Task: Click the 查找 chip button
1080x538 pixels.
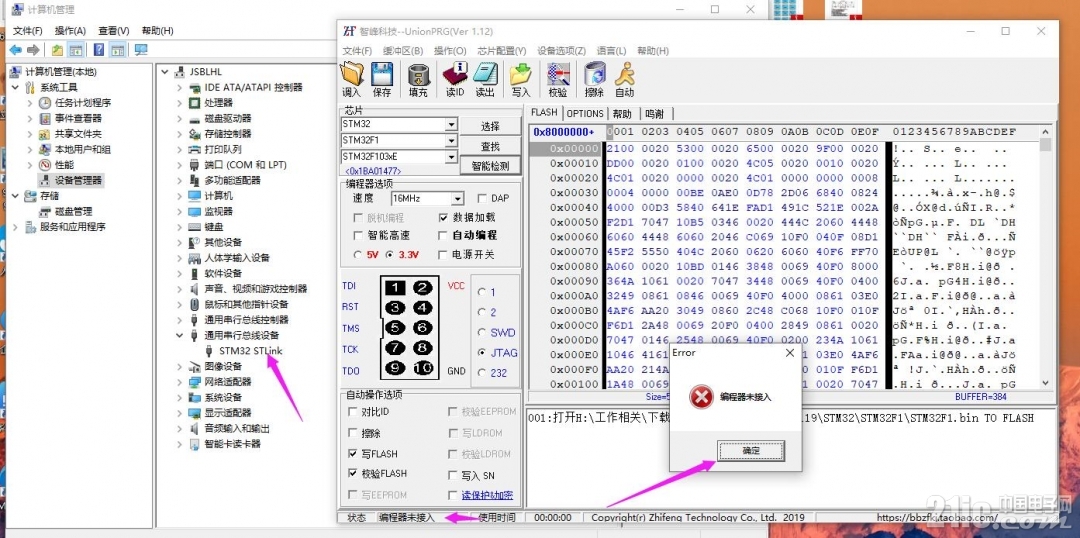Action: pyautogui.click(x=490, y=146)
